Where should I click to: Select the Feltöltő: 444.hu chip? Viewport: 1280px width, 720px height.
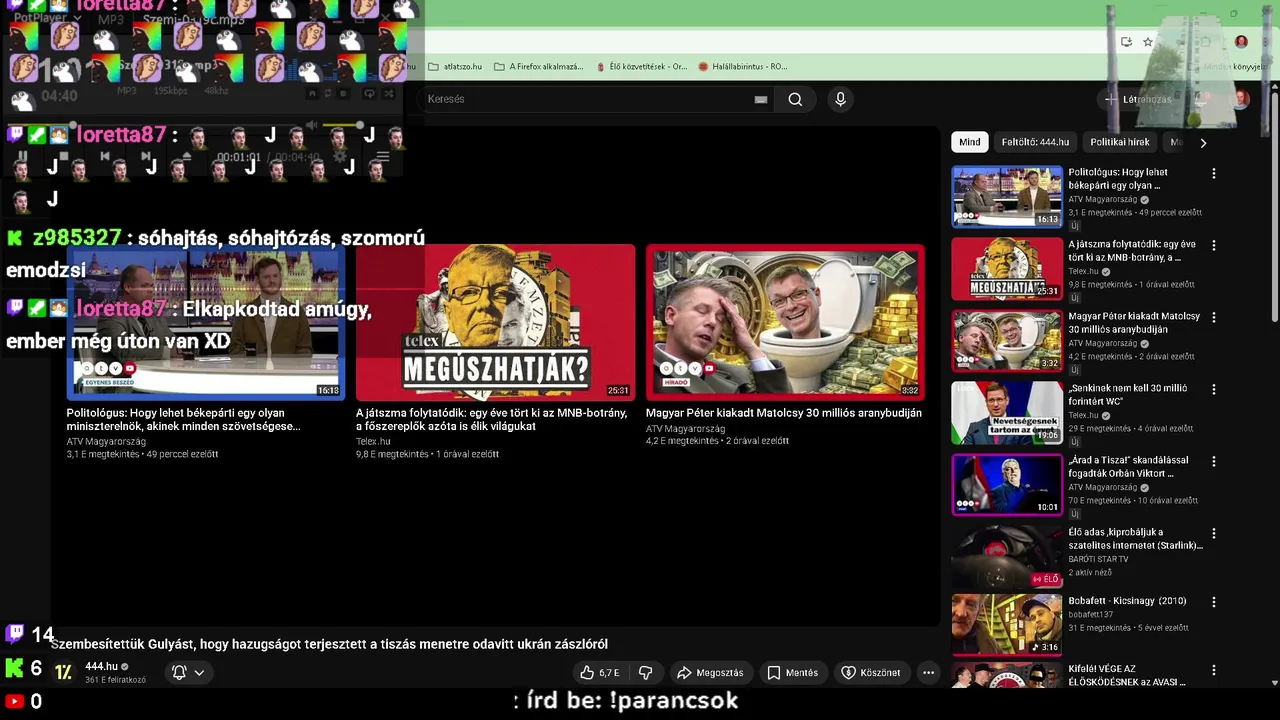(1035, 142)
